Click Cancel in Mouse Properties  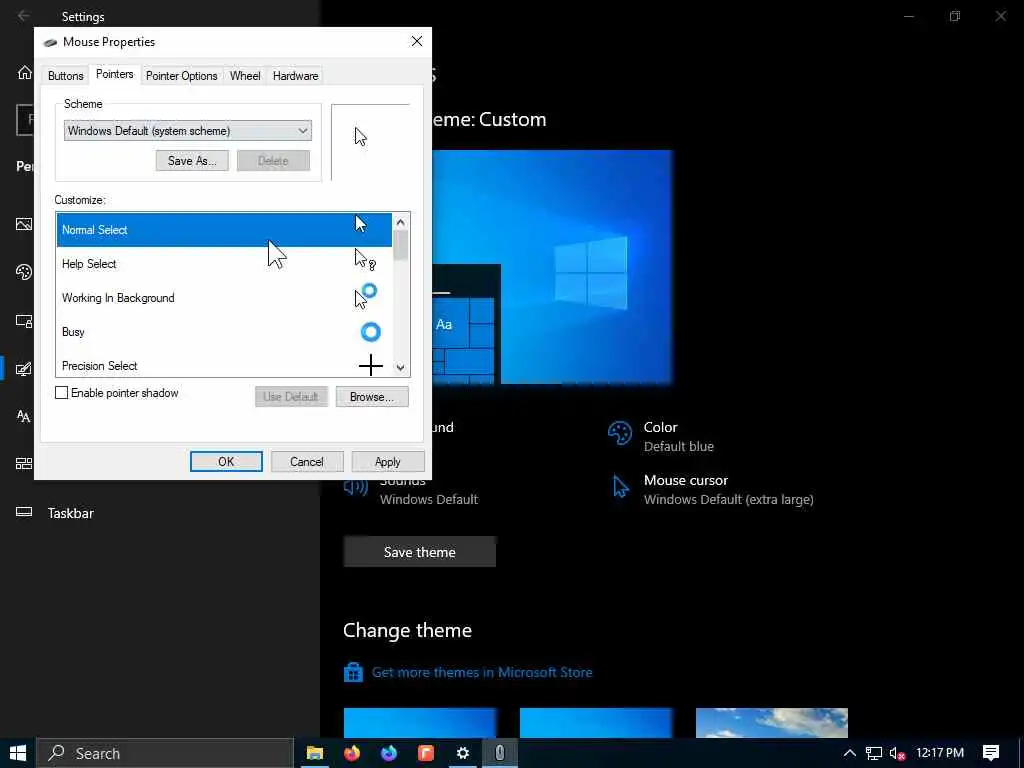coord(306,462)
